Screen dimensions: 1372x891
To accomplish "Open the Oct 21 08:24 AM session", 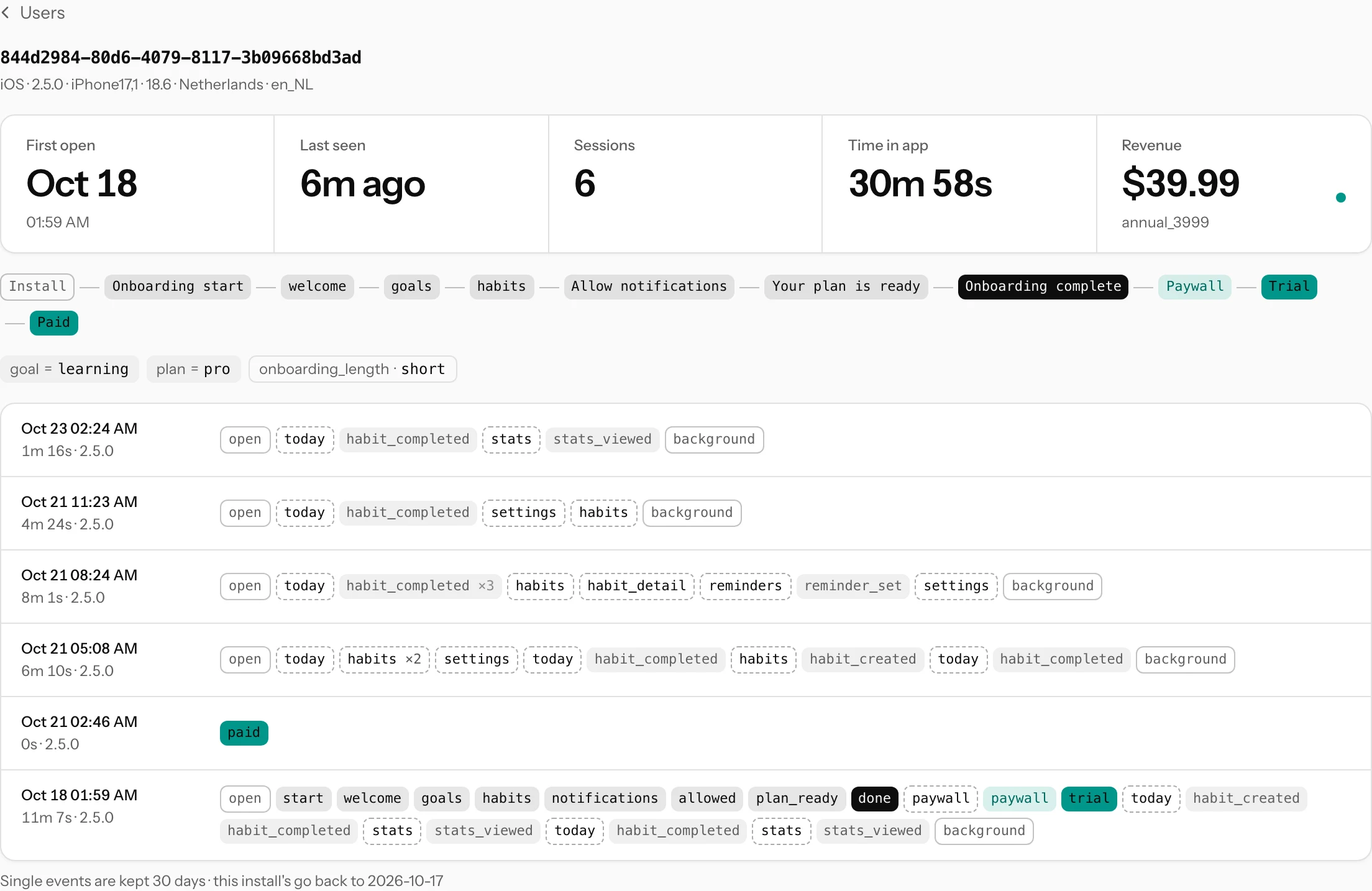I will tap(686, 587).
